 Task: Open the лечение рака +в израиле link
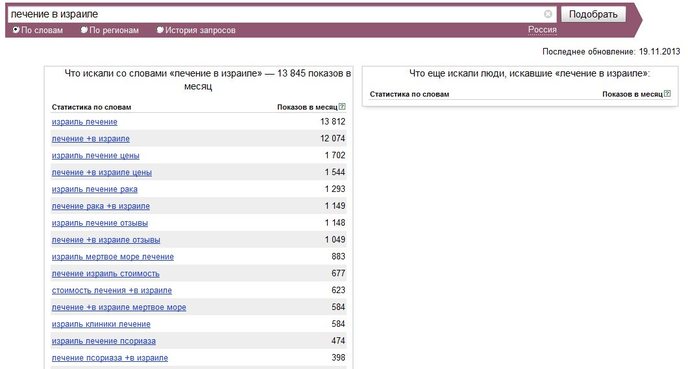click(101, 206)
